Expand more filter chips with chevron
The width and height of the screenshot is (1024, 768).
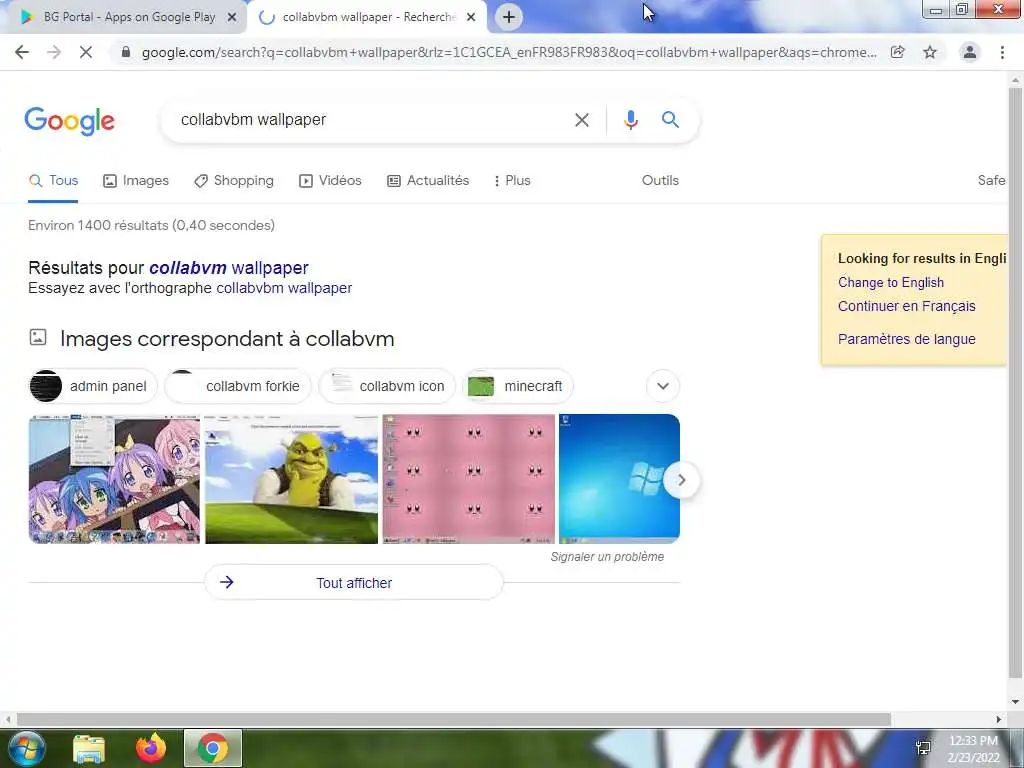click(x=663, y=386)
